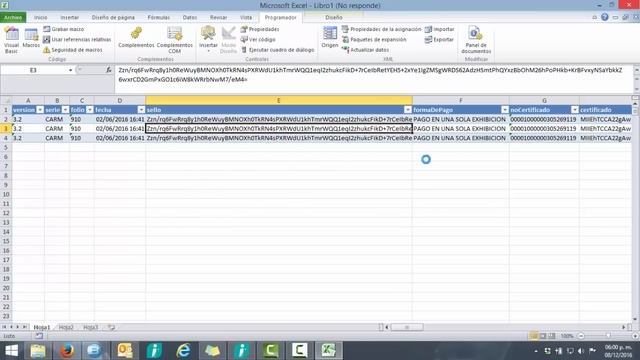
Task: Open Internet Explorer from the taskbar
Action: pos(183,351)
